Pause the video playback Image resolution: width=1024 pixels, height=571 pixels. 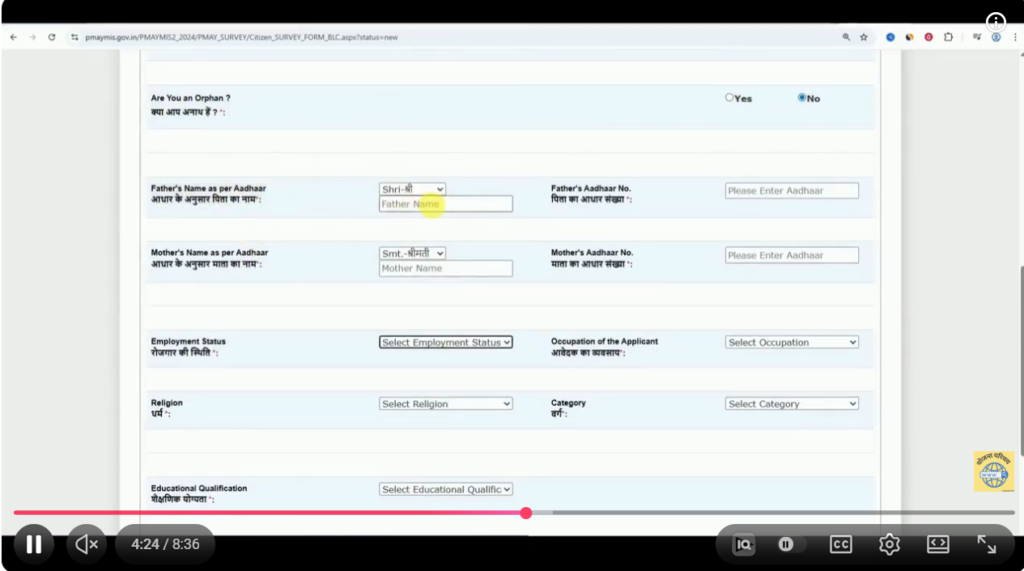[33, 544]
